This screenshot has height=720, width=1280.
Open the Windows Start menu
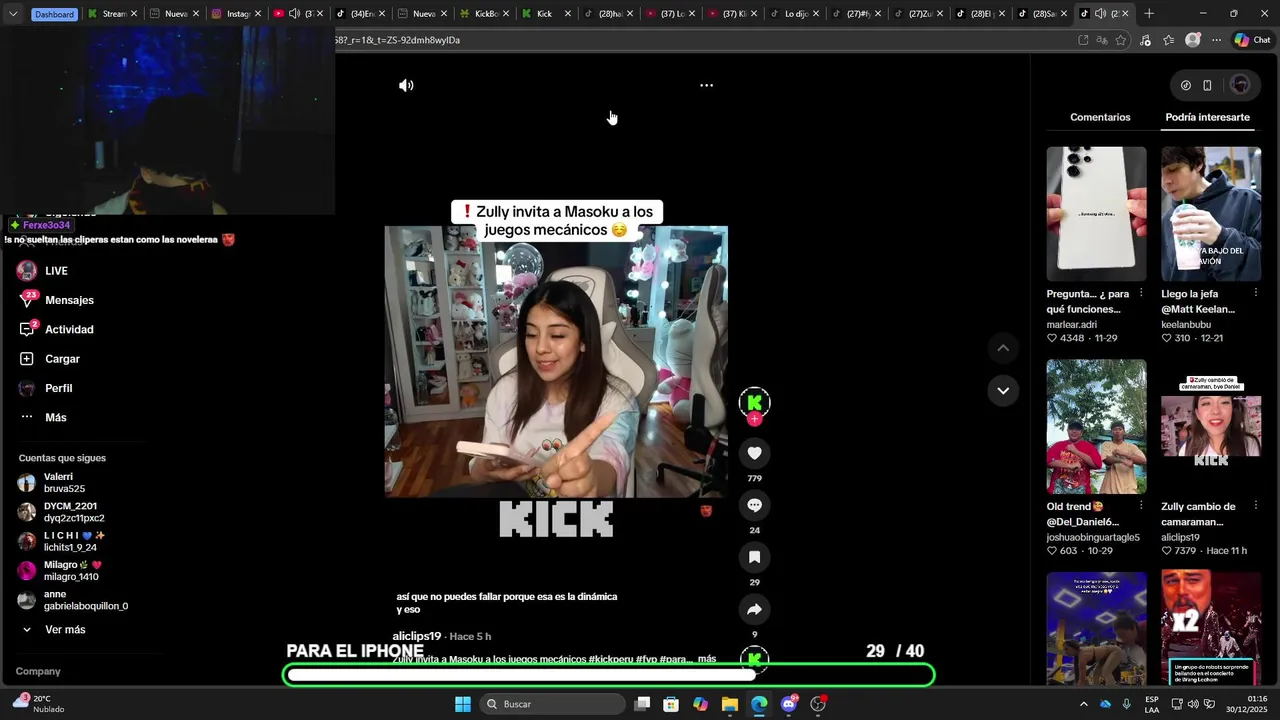tap(463, 704)
